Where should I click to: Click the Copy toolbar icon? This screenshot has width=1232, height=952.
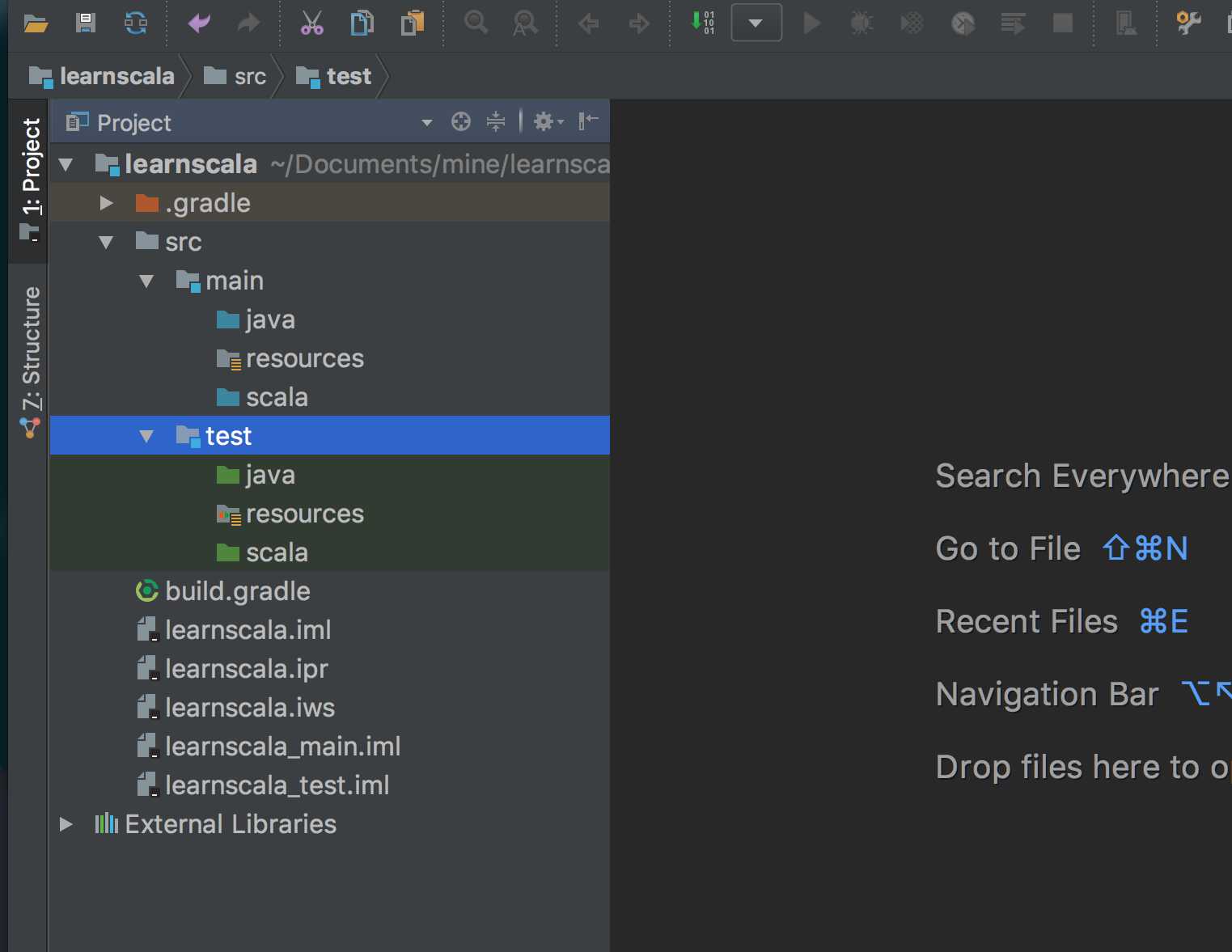(x=362, y=23)
